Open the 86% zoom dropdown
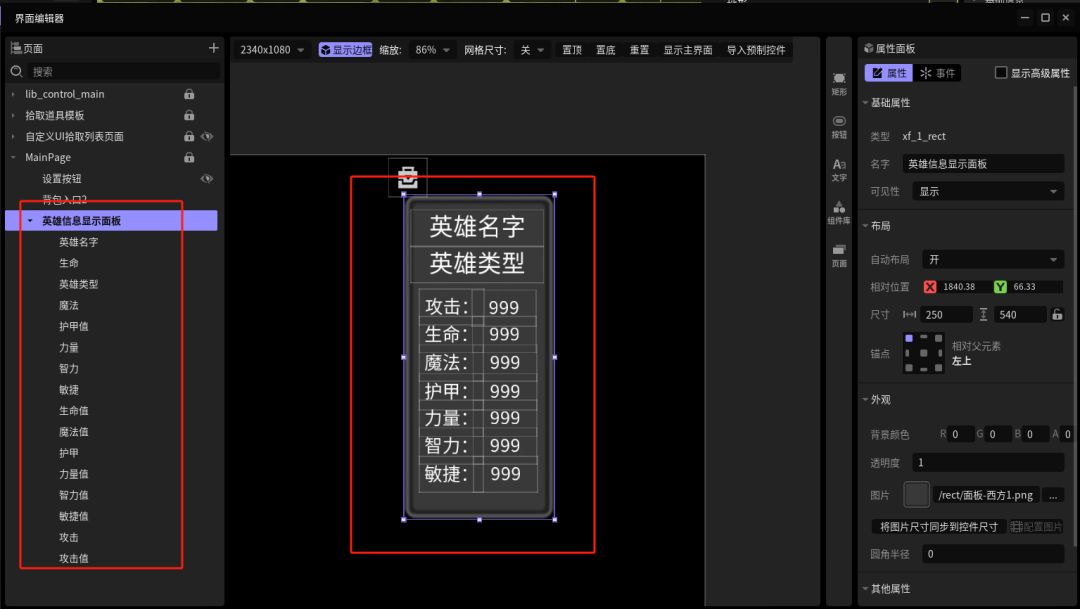 [432, 50]
